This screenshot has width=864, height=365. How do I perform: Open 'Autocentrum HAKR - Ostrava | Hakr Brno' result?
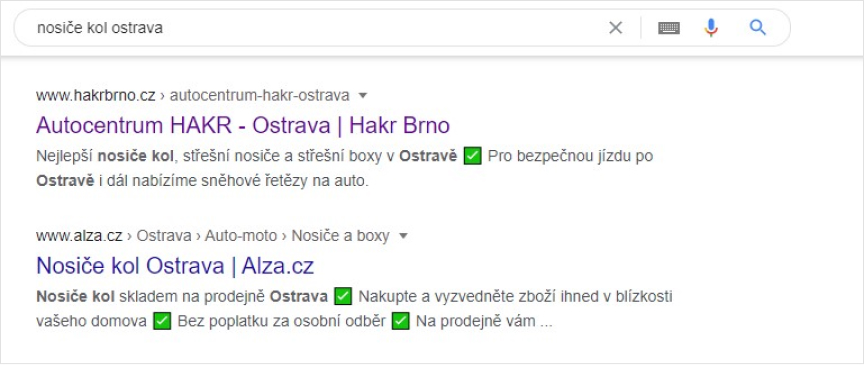(x=243, y=126)
